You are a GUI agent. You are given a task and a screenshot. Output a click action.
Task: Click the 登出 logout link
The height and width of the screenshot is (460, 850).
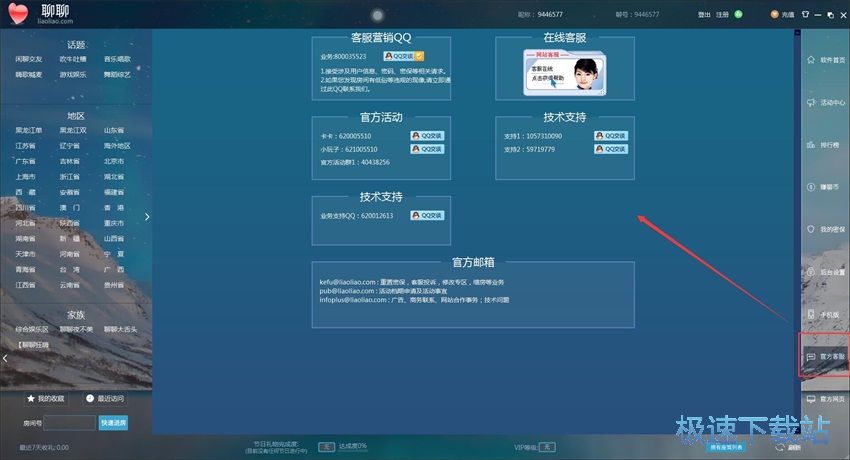tap(704, 15)
